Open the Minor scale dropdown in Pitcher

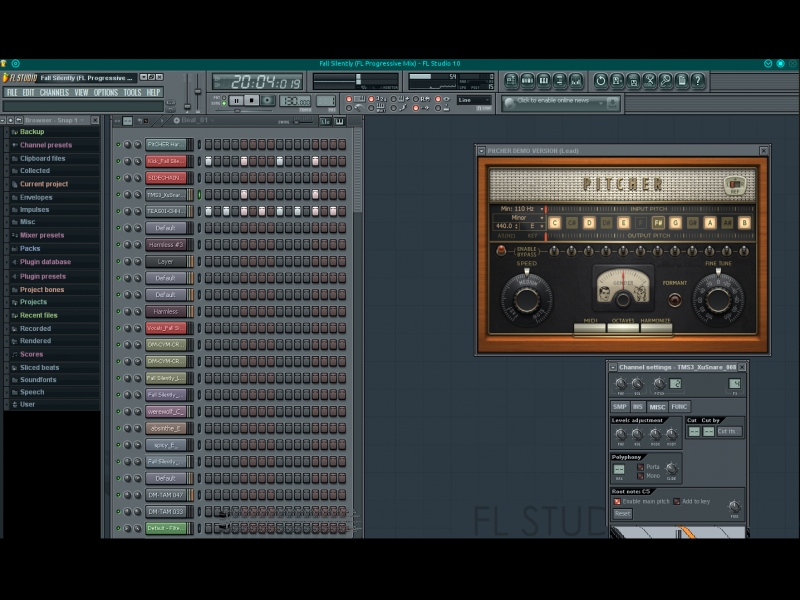coord(519,217)
